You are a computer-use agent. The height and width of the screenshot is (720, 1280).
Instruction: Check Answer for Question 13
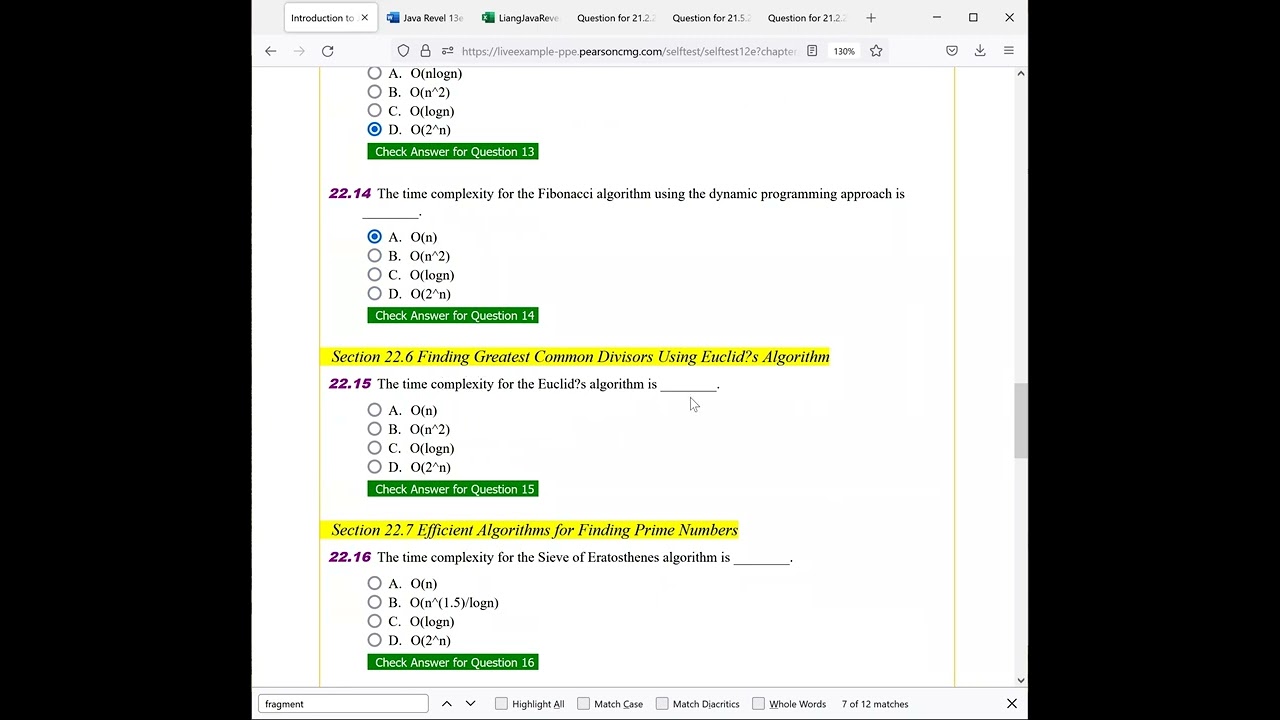click(453, 152)
